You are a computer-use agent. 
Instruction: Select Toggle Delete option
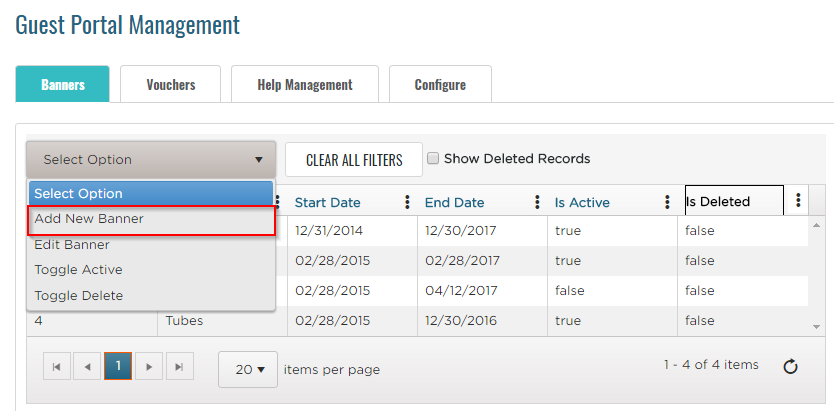78,296
